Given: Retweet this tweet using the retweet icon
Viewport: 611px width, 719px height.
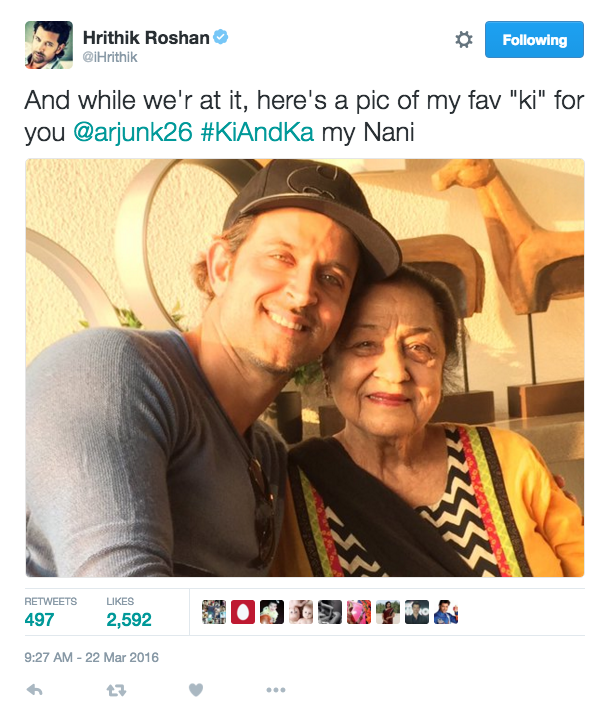Looking at the screenshot, I should pyautogui.click(x=116, y=689).
